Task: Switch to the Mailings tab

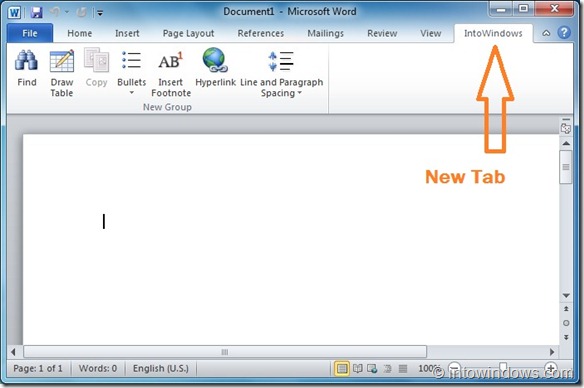Action: (326, 34)
